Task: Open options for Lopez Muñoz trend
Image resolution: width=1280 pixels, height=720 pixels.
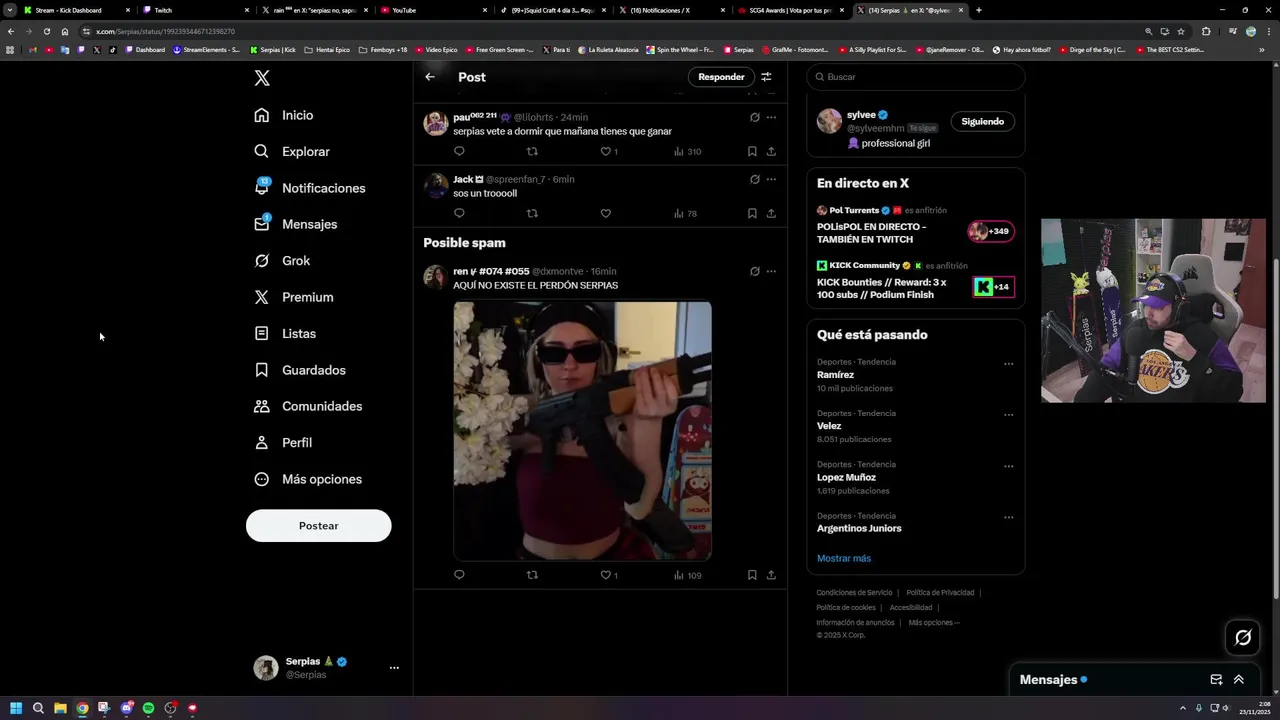Action: tap(1008, 466)
